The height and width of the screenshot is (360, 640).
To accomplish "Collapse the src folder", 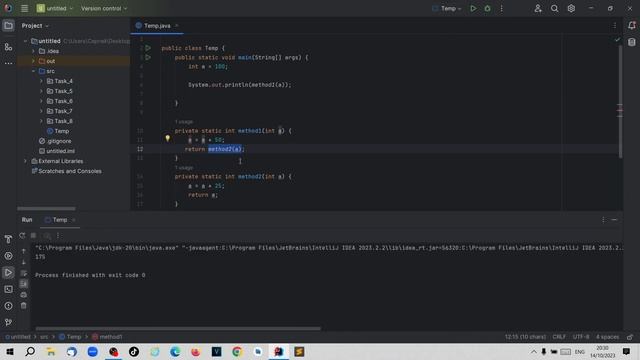I will pos(33,71).
